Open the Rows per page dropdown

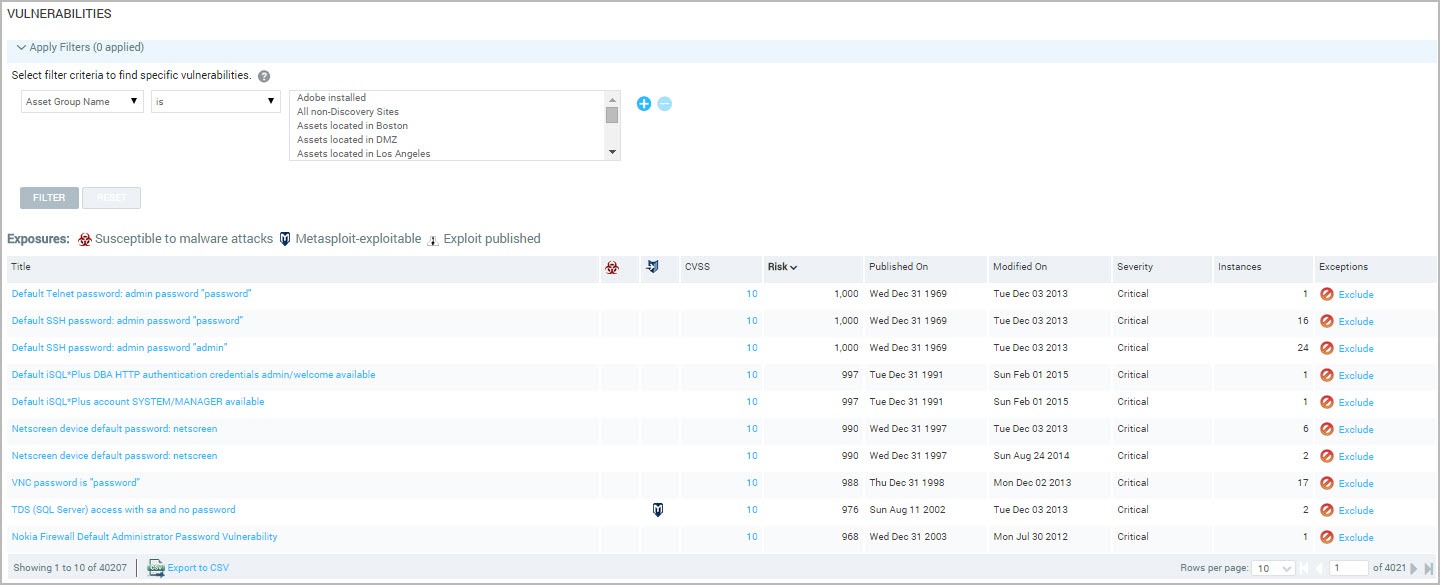point(1275,568)
